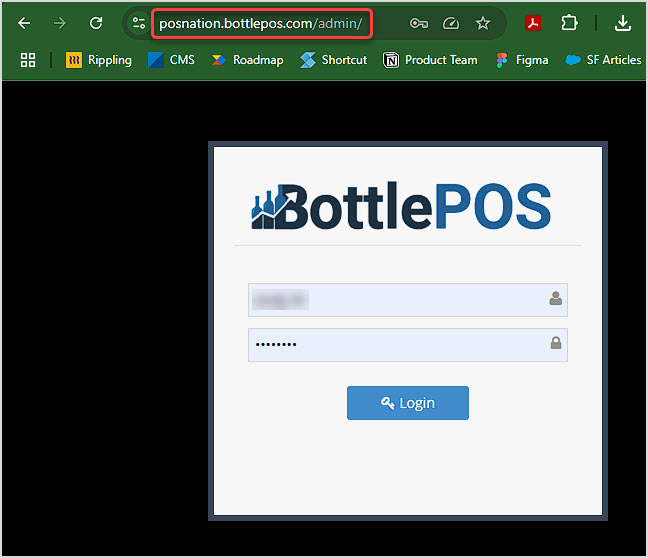Click the address bar URL posnation.bottlepos.com/admin/

[x=261, y=24]
